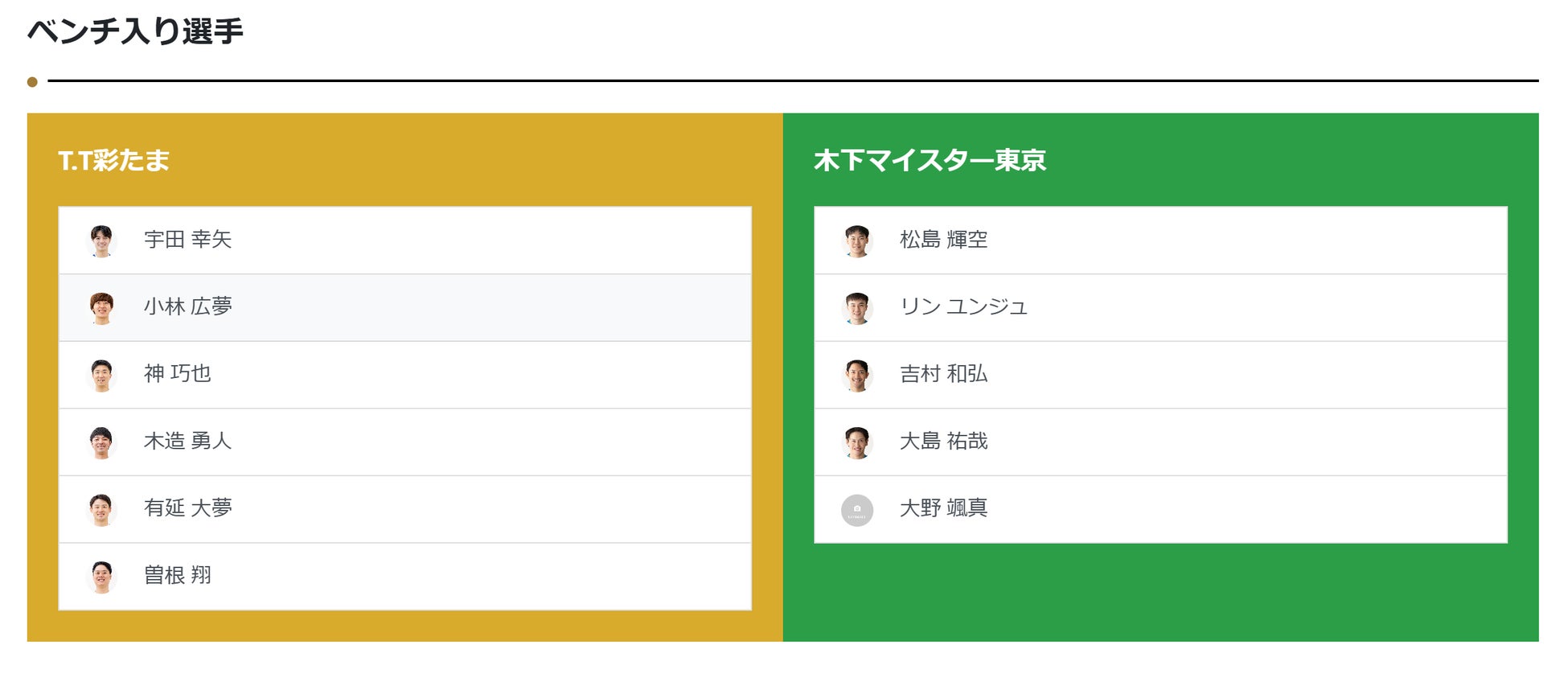The height and width of the screenshot is (674, 1568).
Task: Click 有延 大夢 player avatar photo
Action: tap(101, 509)
